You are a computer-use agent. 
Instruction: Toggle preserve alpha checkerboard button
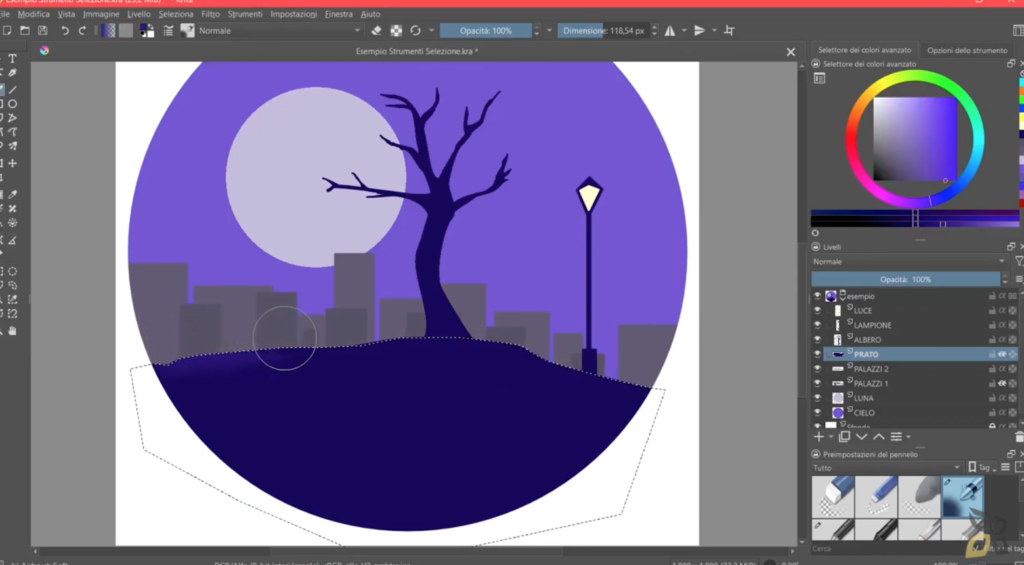(396, 31)
